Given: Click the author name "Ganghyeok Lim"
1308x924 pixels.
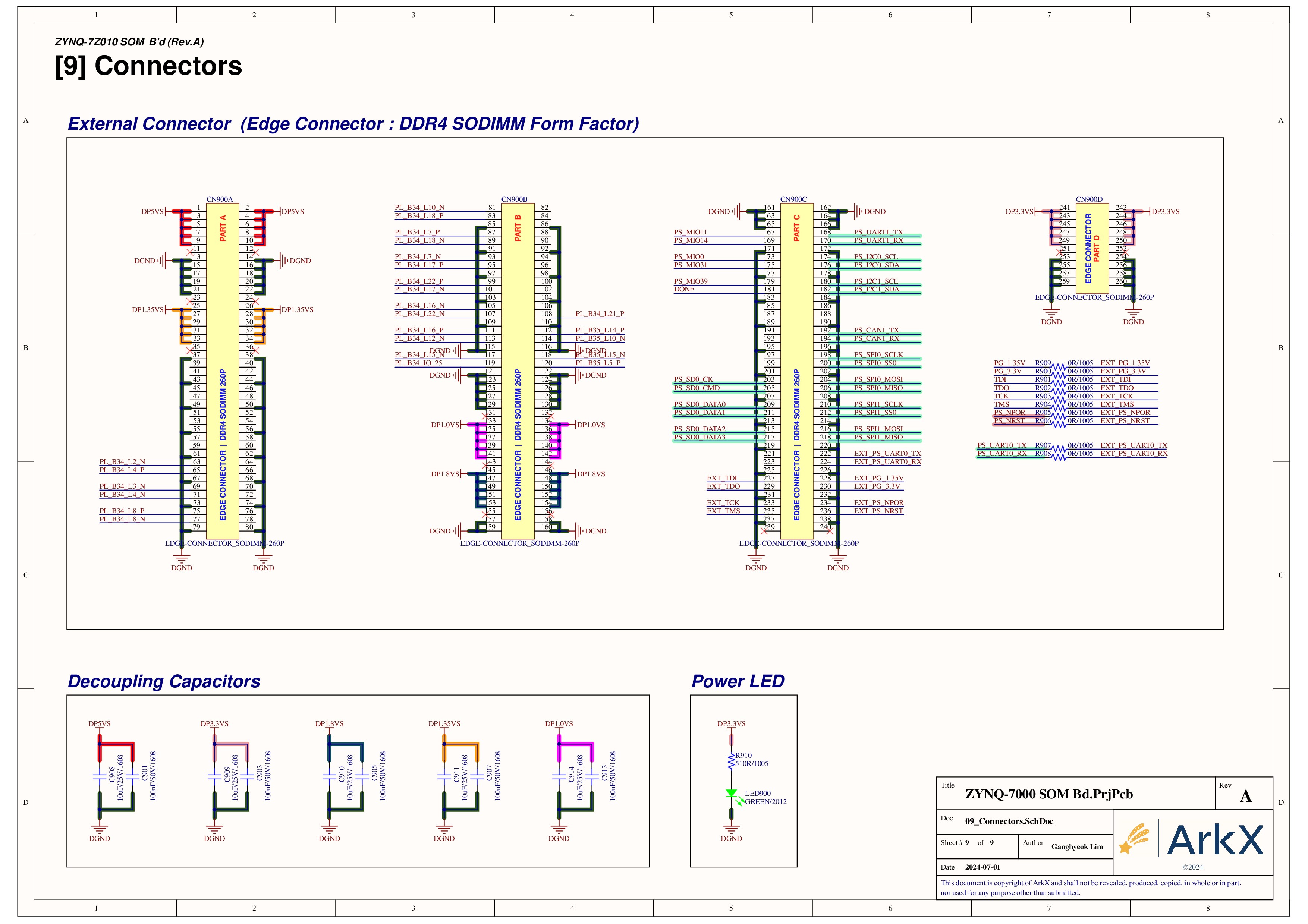Looking at the screenshot, I should (x=1077, y=846).
